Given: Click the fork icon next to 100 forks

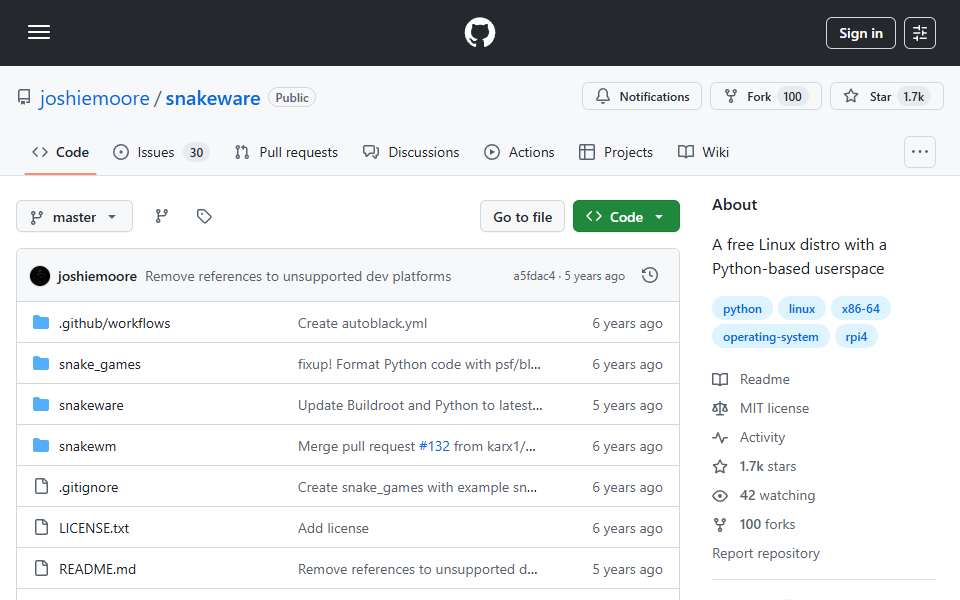Looking at the screenshot, I should pos(720,525).
